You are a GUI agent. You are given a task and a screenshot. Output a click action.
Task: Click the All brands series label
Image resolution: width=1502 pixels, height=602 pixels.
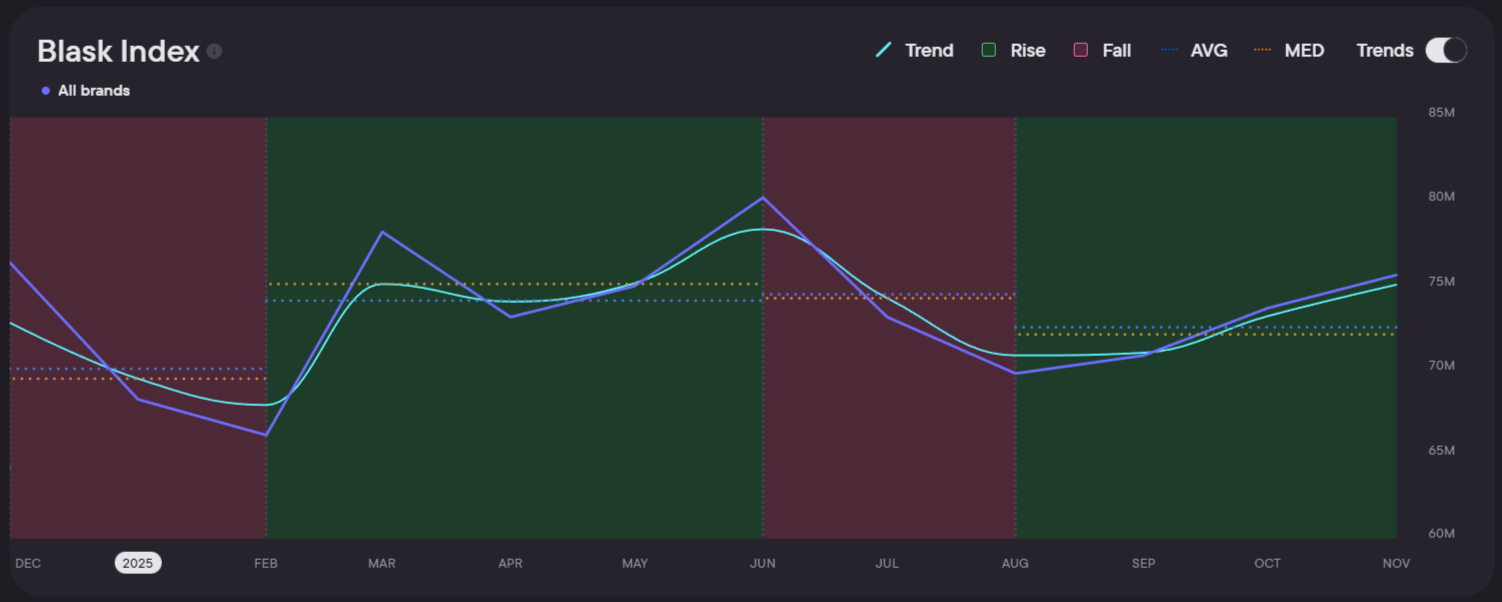(94, 91)
